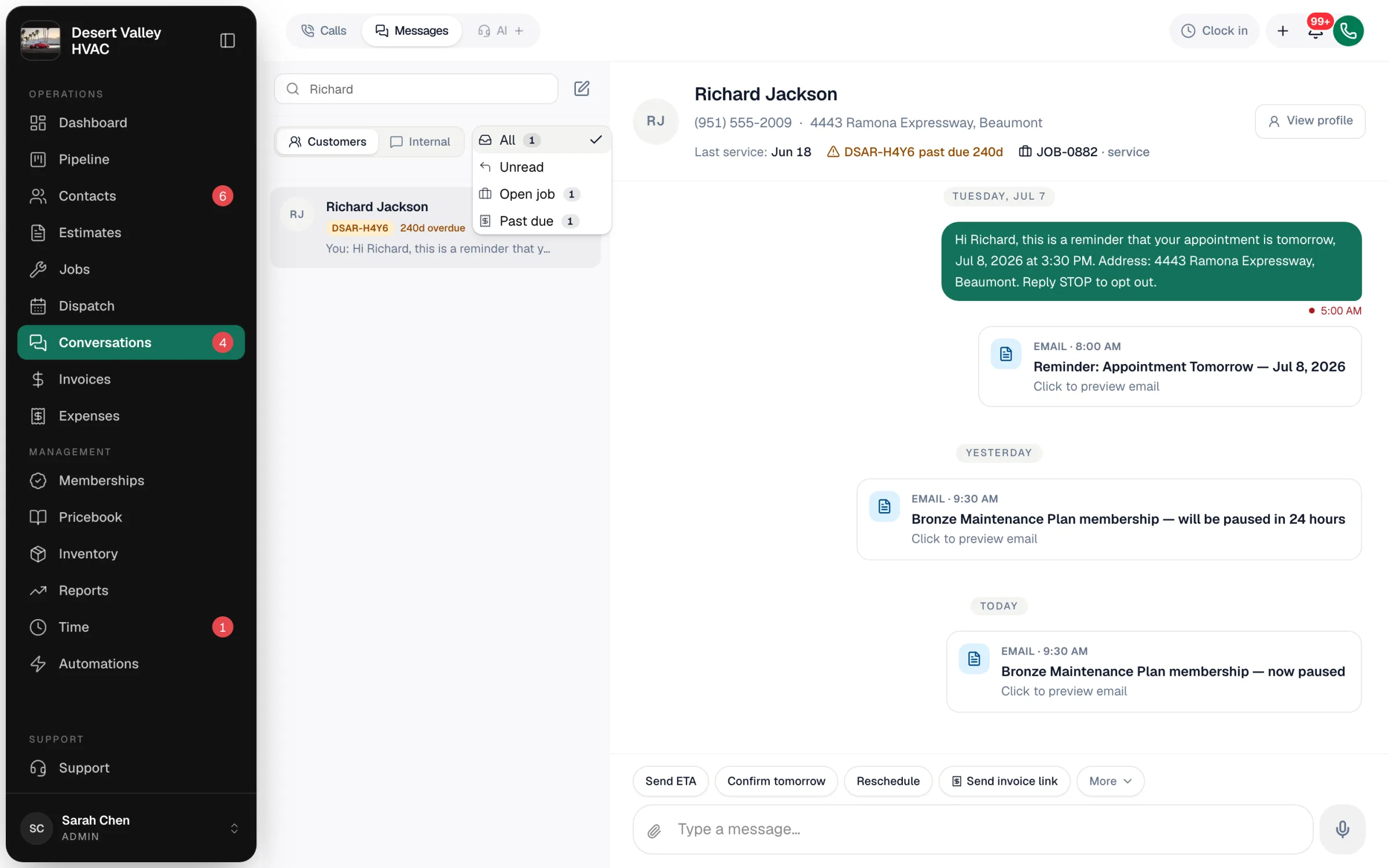
Task: Click the plus beside the AI tab
Action: (x=519, y=31)
